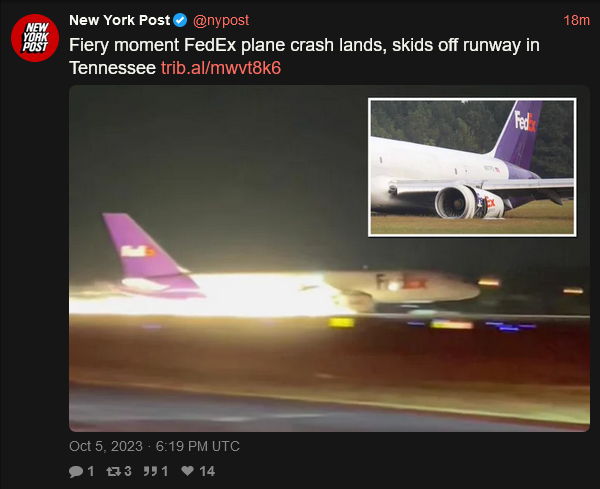600x489 pixels.
Task: Open the trib.al/mwvt8k6 link
Action: (221, 68)
